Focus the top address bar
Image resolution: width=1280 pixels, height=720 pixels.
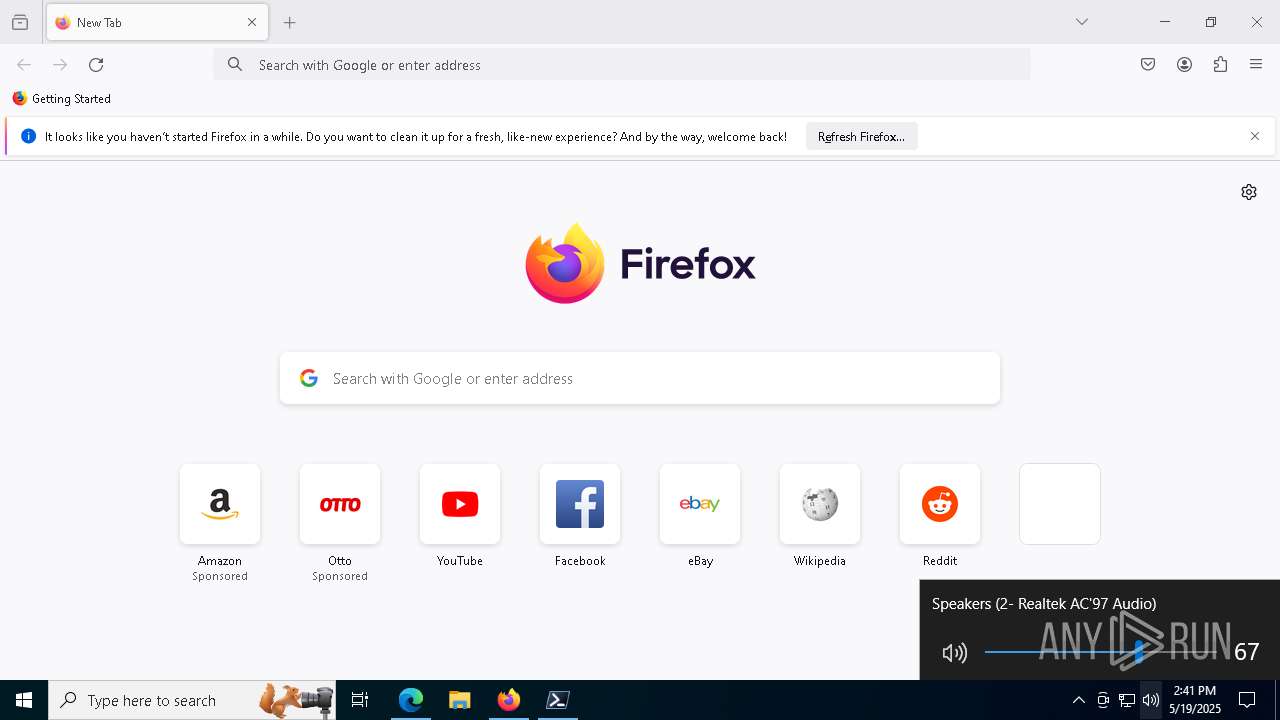622,65
